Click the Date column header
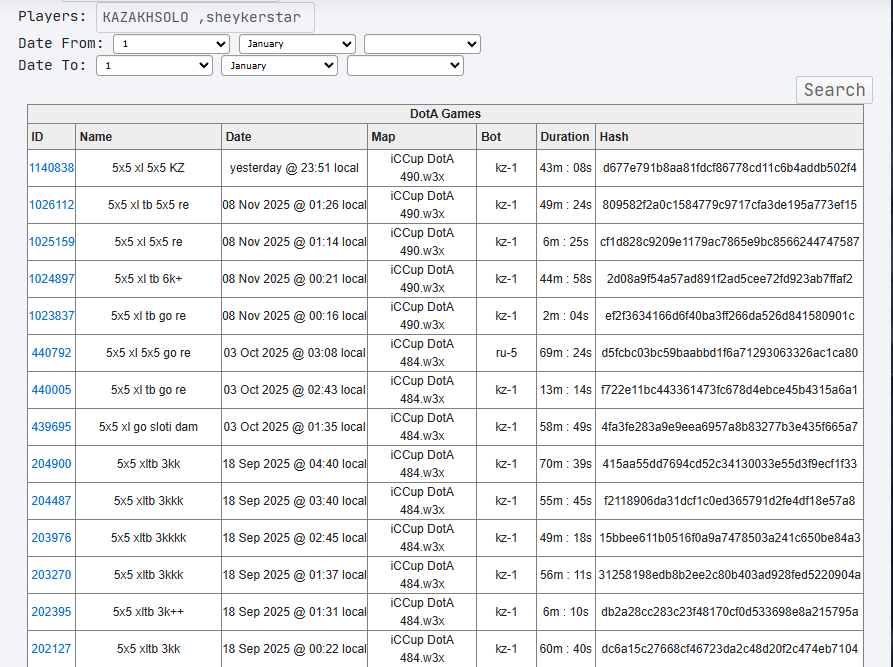The width and height of the screenshot is (893, 667). [238, 137]
